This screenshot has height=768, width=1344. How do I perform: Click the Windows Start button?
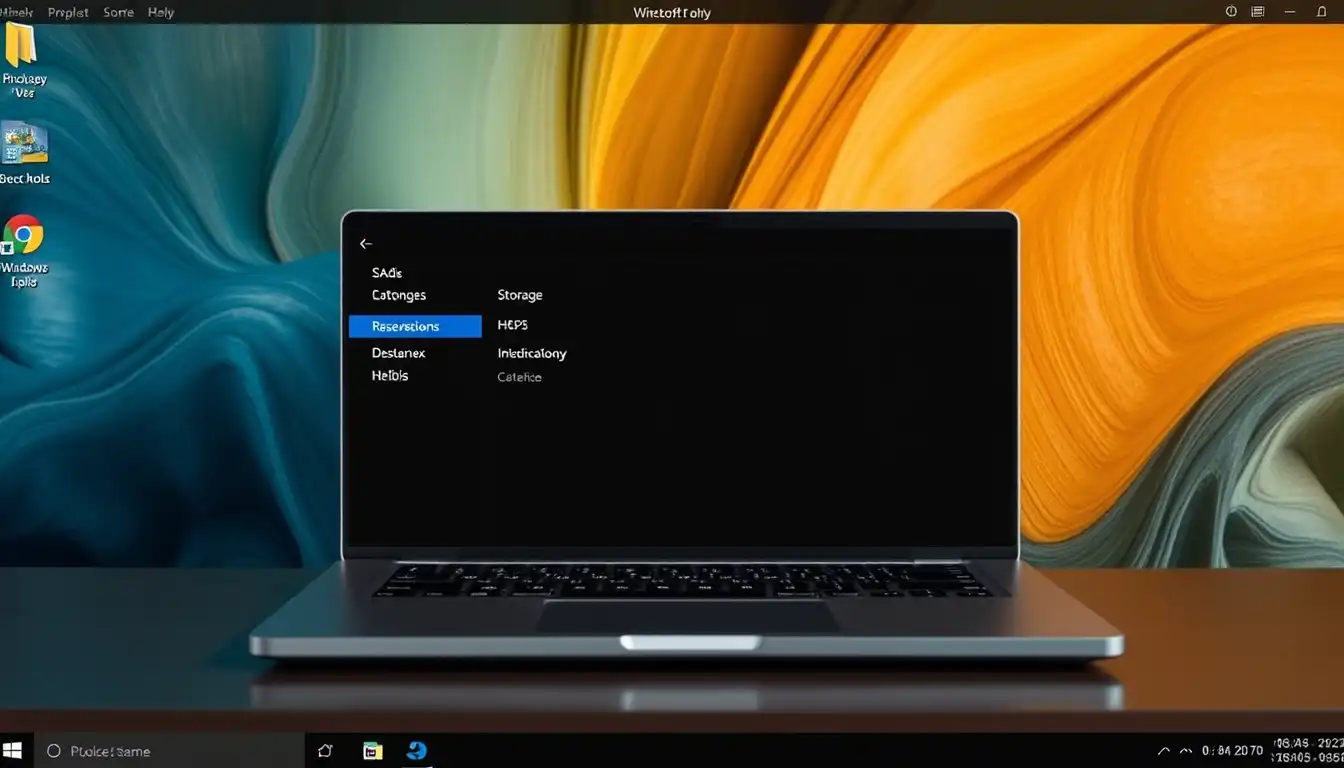coord(13,750)
